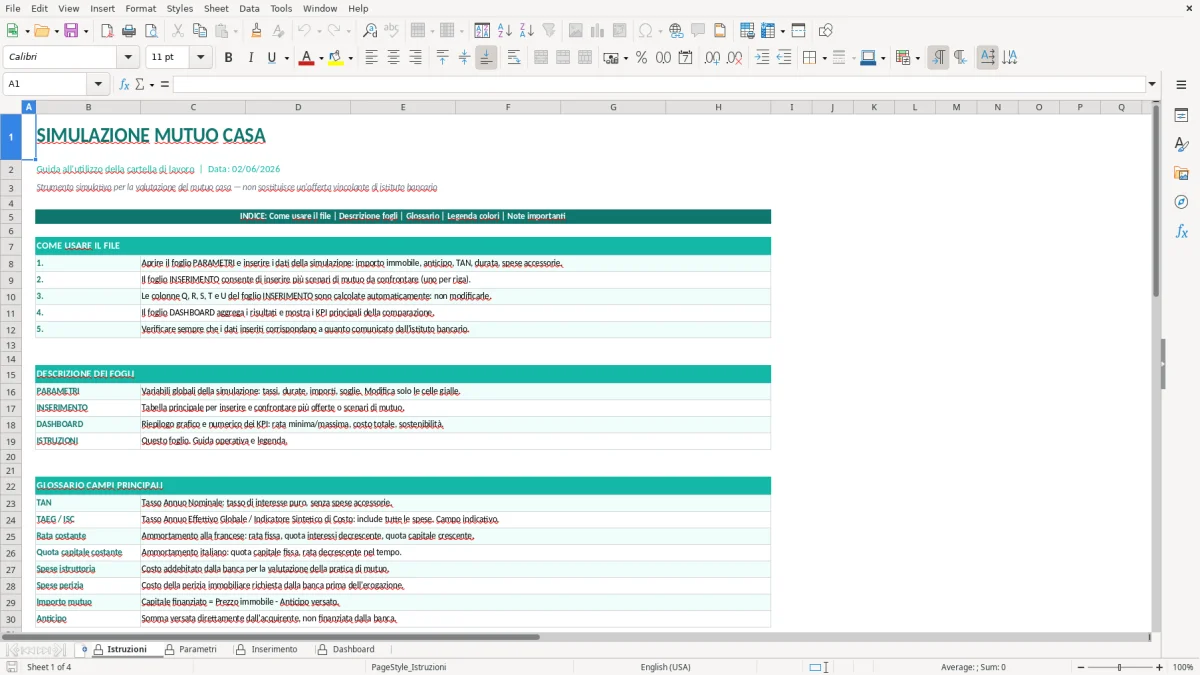
Task: Click the Save document icon
Action: point(71,31)
